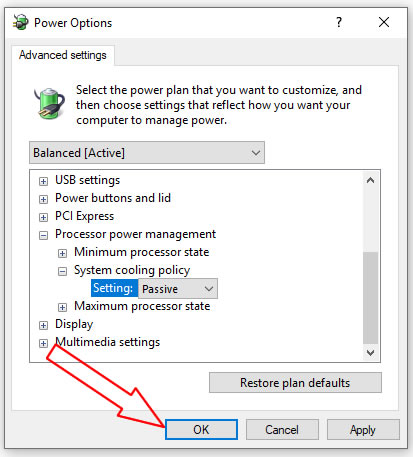Select the Advanced settings tab
The height and width of the screenshot is (457, 413).
click(x=63, y=55)
